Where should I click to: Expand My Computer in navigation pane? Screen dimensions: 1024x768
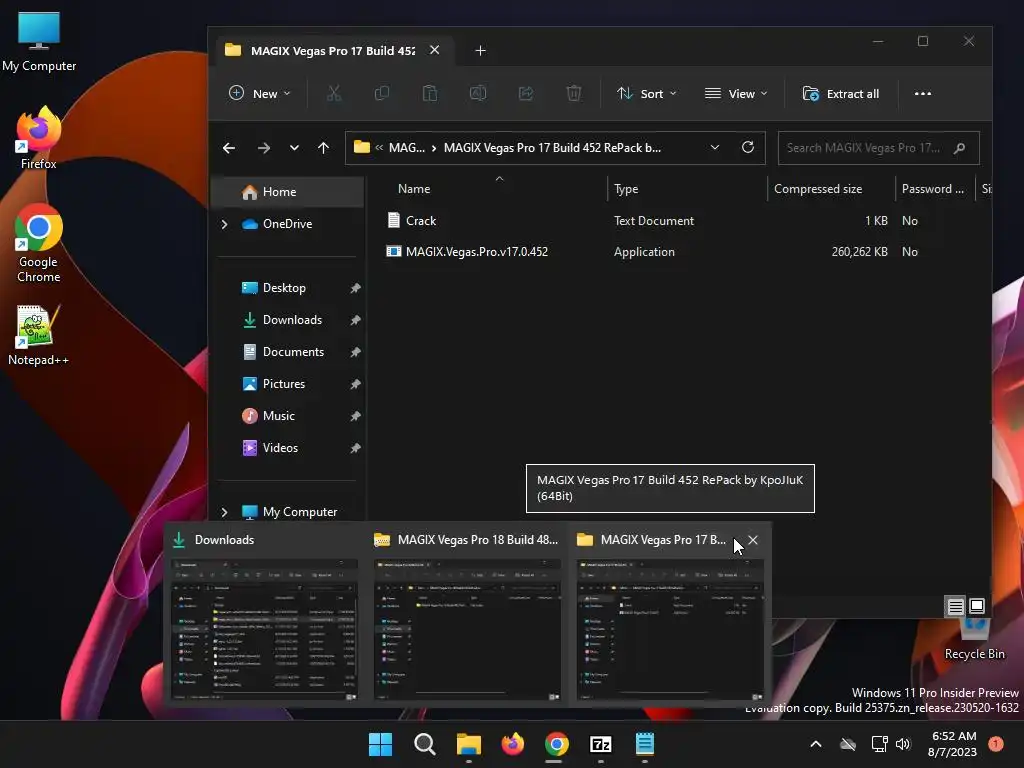(224, 512)
